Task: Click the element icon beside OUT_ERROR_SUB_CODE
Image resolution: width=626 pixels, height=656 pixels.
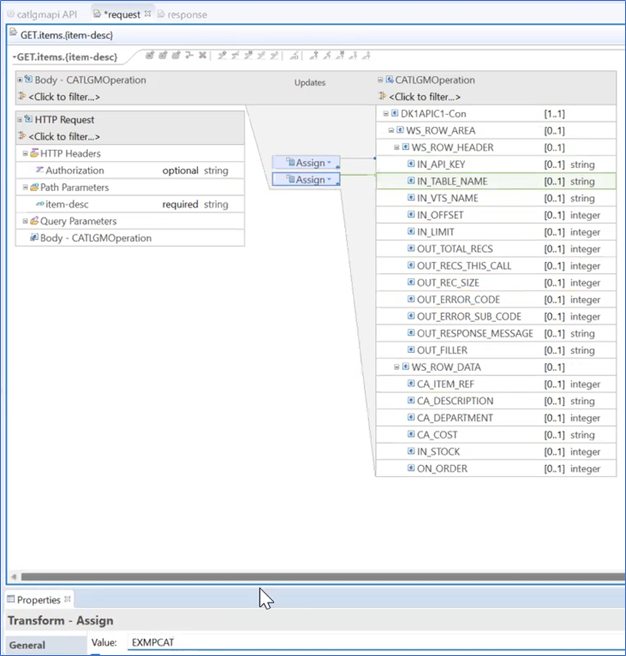Action: [x=411, y=316]
